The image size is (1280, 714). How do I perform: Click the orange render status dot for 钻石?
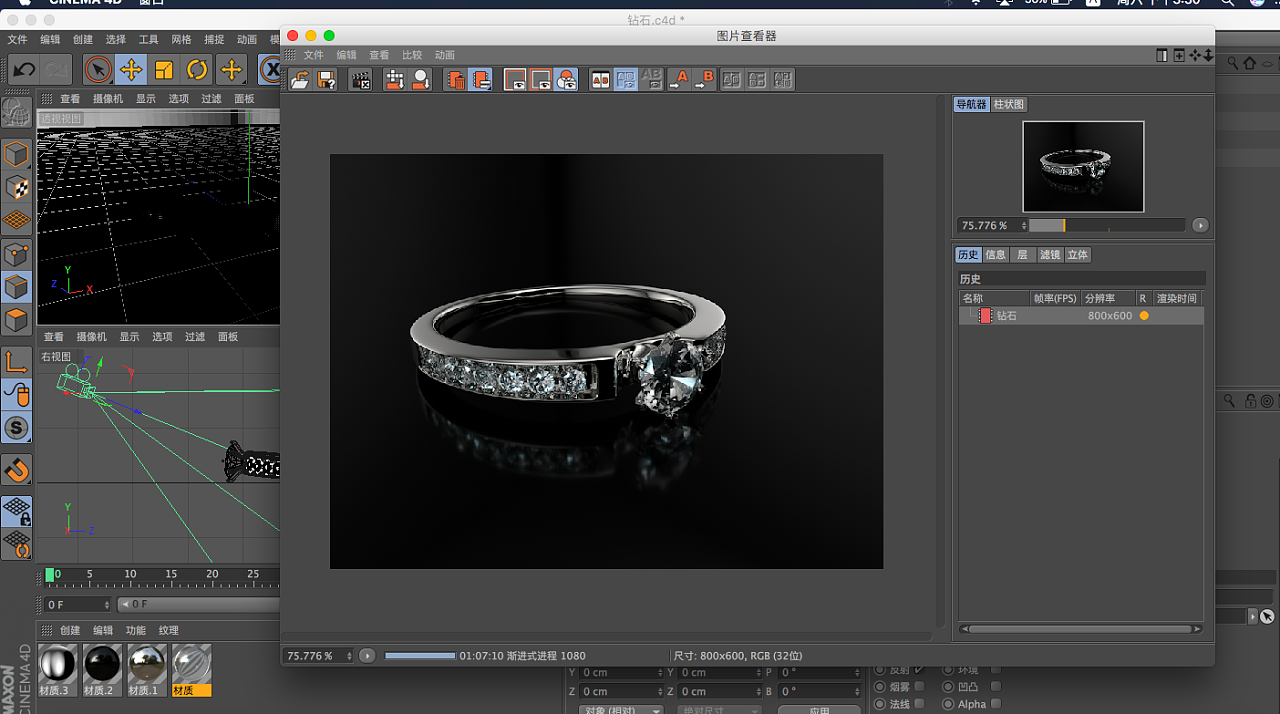tap(1144, 316)
